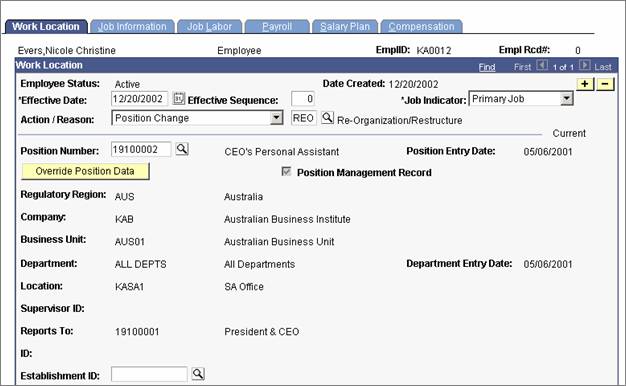Click the 1 of 1 row counter
This screenshot has width=626, height=386.
coord(563,67)
